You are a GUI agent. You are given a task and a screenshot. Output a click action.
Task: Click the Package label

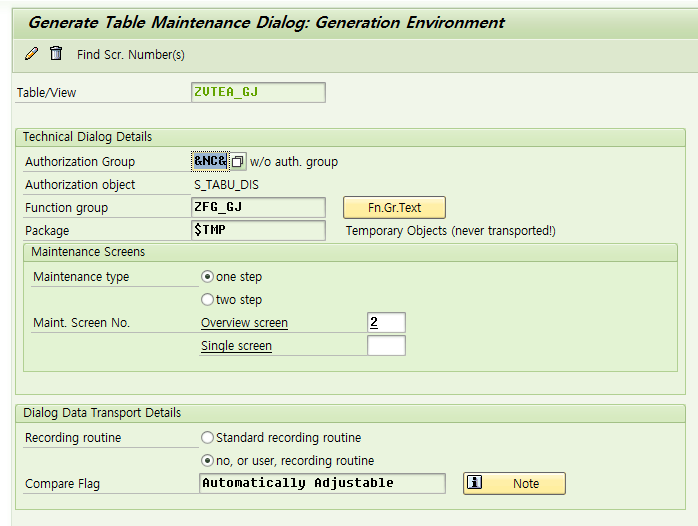point(47,231)
